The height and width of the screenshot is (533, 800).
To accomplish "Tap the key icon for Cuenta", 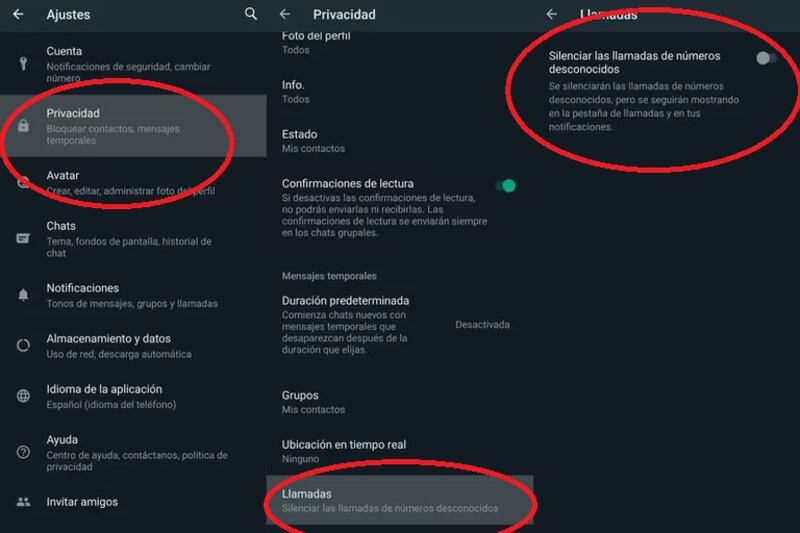I will [x=23, y=64].
